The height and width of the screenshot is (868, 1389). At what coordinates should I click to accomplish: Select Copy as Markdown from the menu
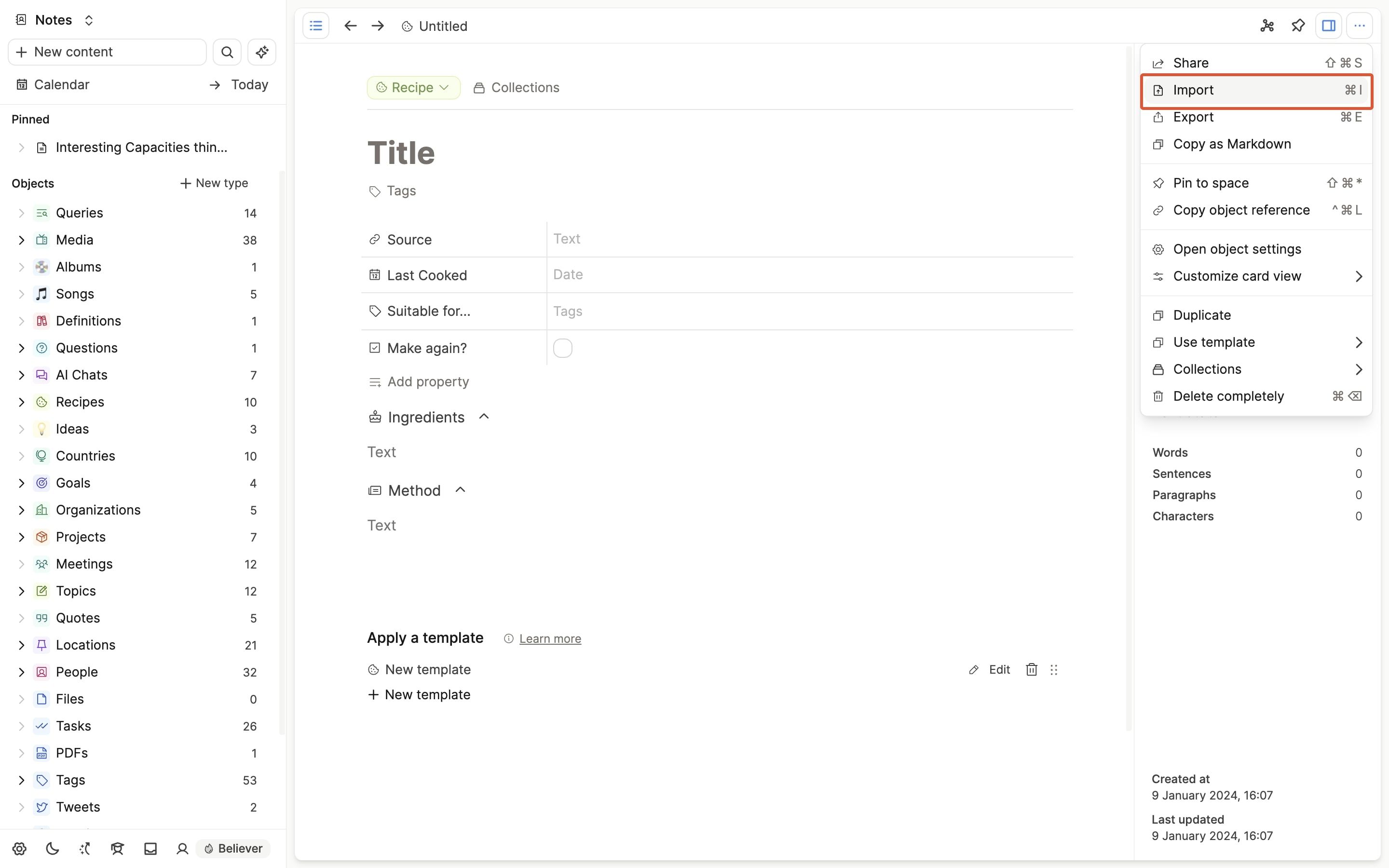[x=1232, y=144]
